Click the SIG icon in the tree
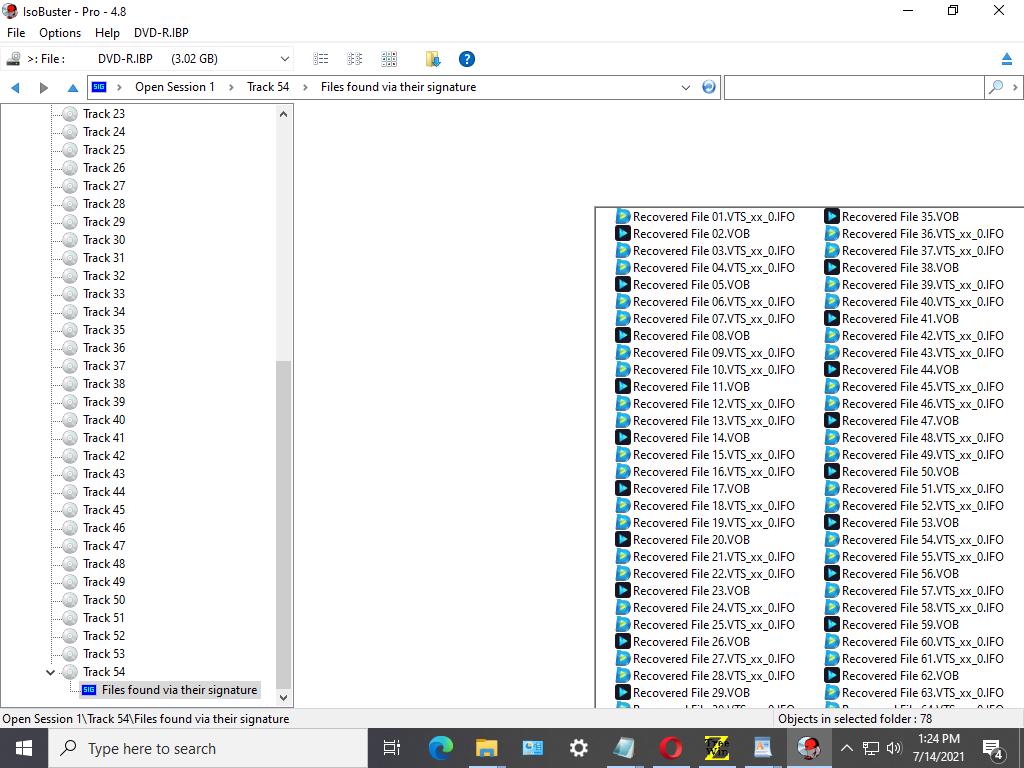The height and width of the screenshot is (768, 1024). click(x=89, y=690)
